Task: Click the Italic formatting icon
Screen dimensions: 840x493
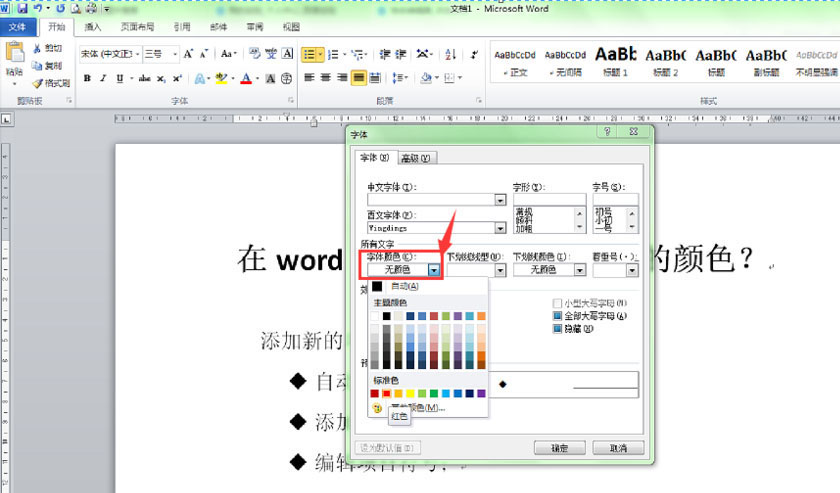Action: 103,78
